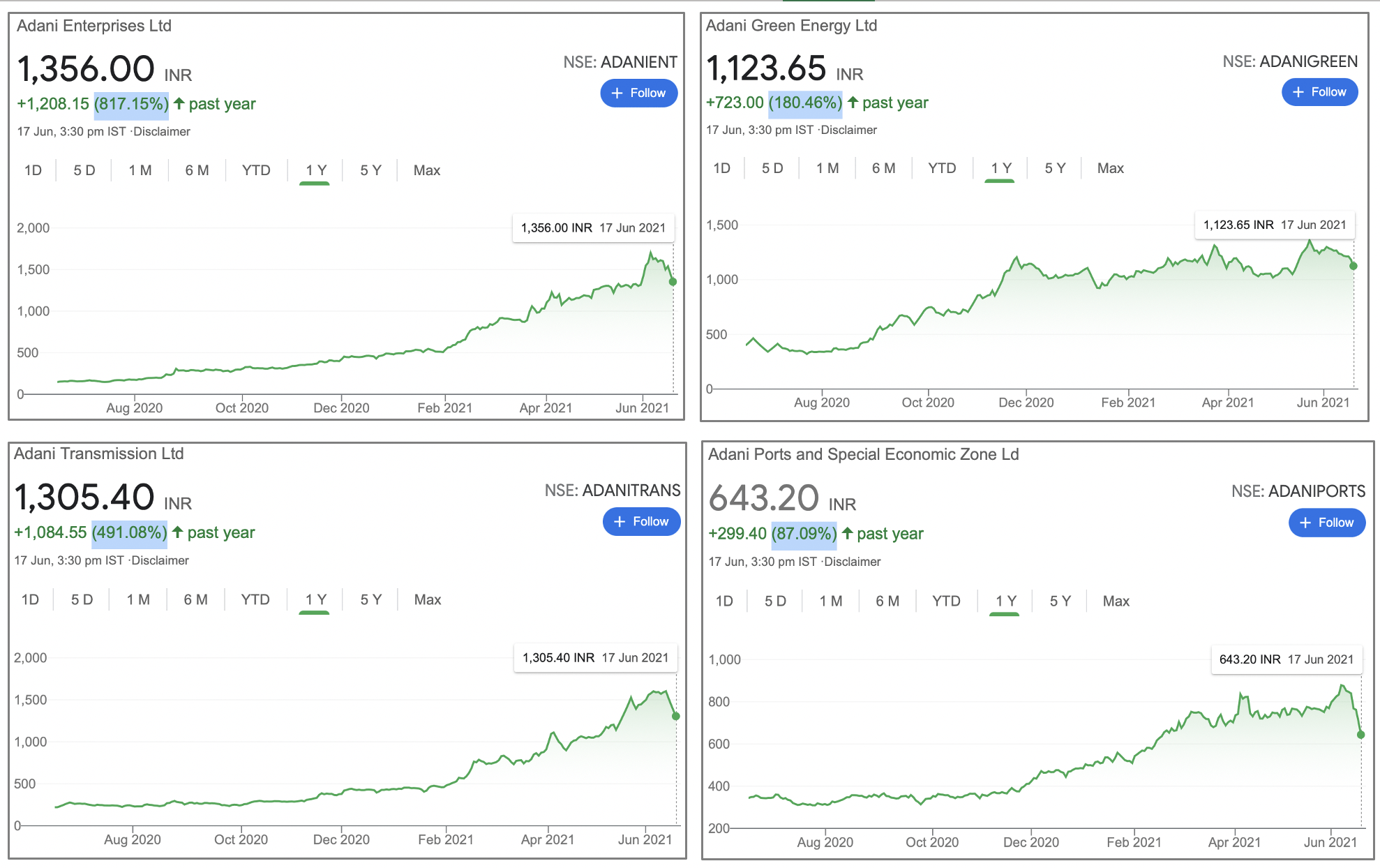This screenshot has width=1380, height=868.
Task: Select YTD range on Adani Ports chart
Action: (947, 601)
